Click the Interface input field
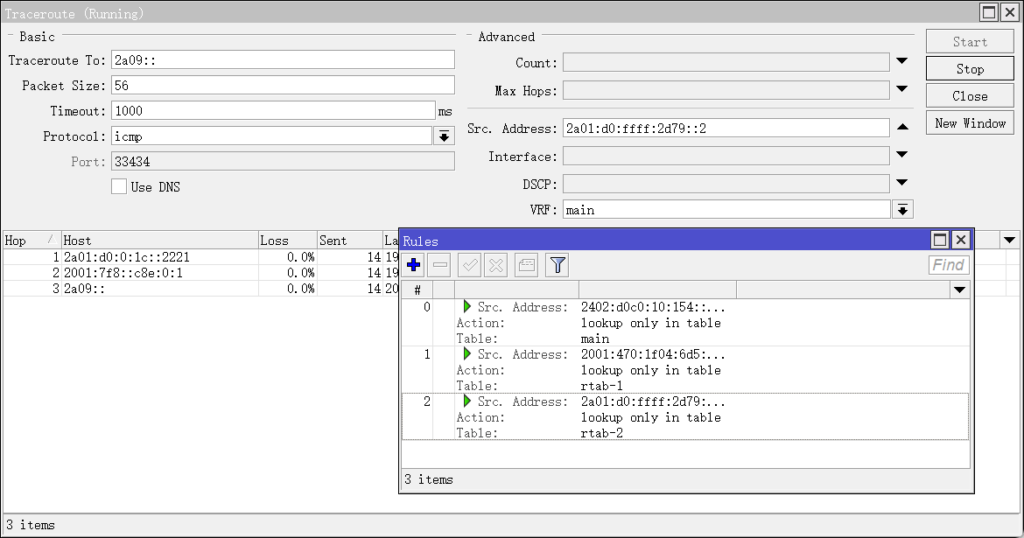This screenshot has width=1024, height=538. pos(726,156)
